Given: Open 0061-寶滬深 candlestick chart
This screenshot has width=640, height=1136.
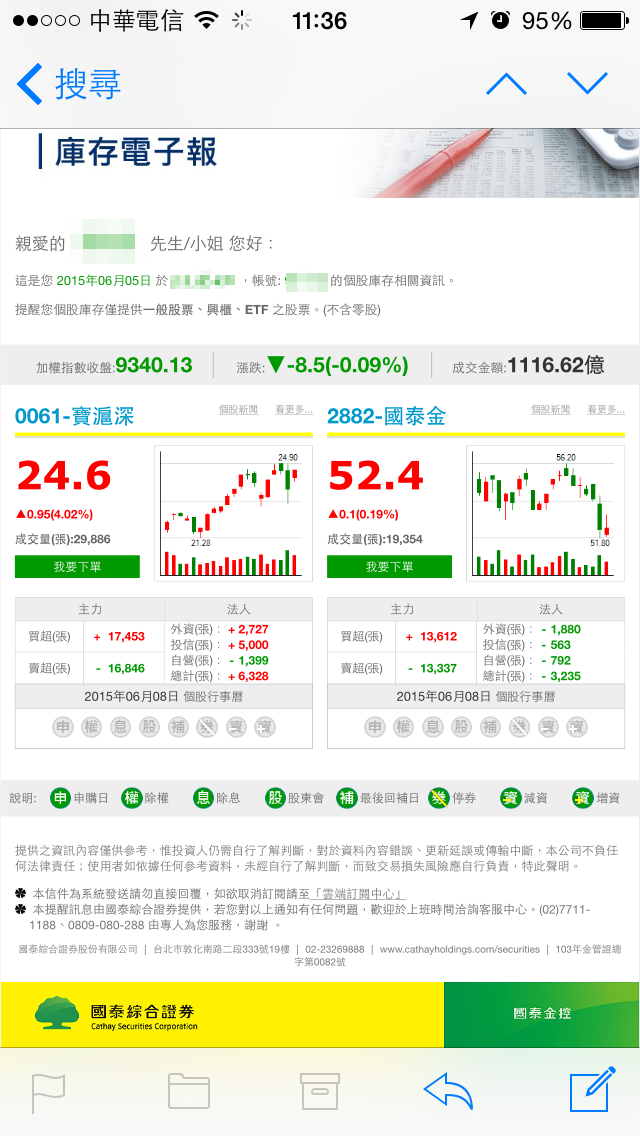Looking at the screenshot, I should pyautogui.click(x=233, y=513).
